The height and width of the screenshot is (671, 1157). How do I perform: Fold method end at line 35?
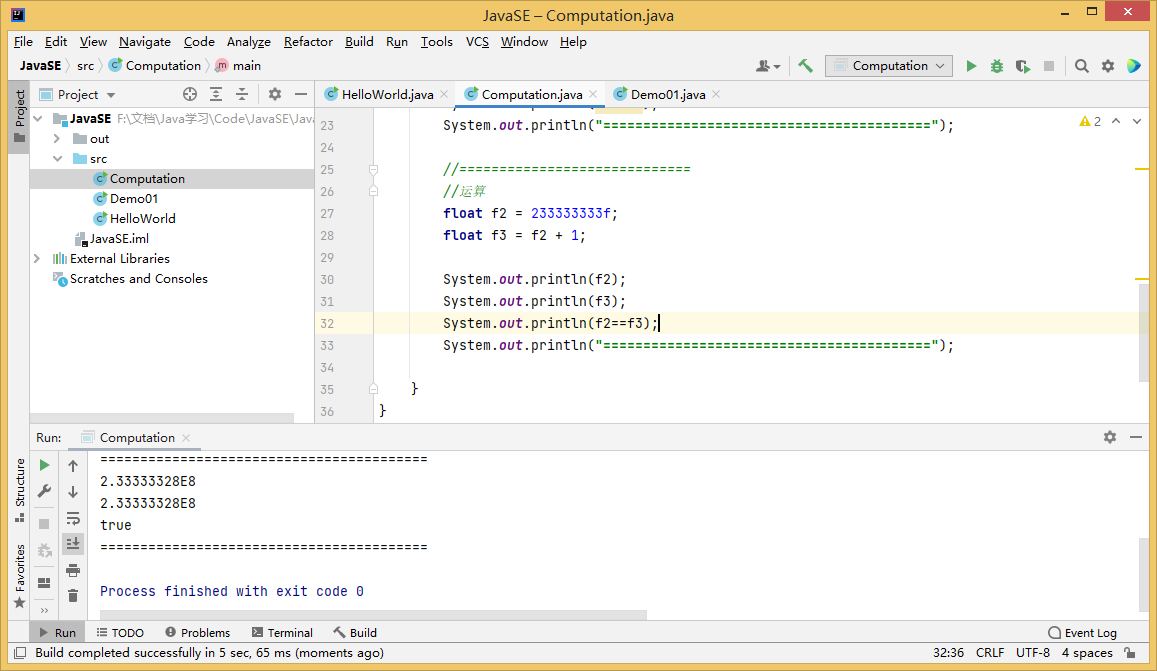point(373,389)
